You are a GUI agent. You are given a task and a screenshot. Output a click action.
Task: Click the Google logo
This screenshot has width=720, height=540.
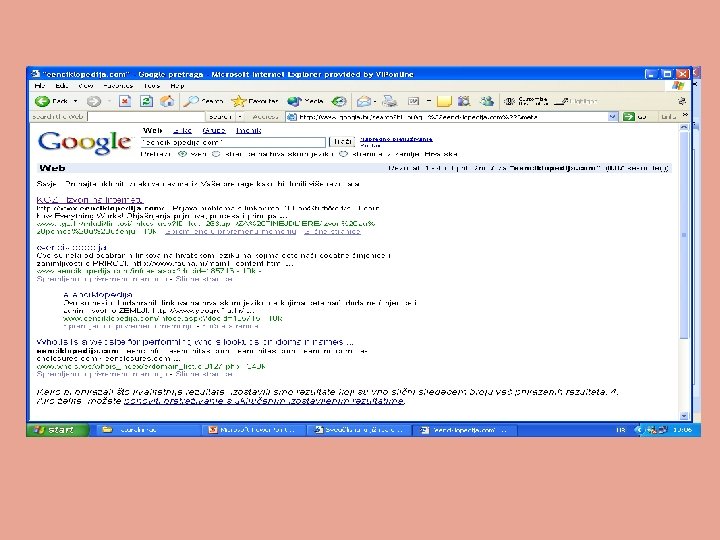pyautogui.click(x=84, y=142)
